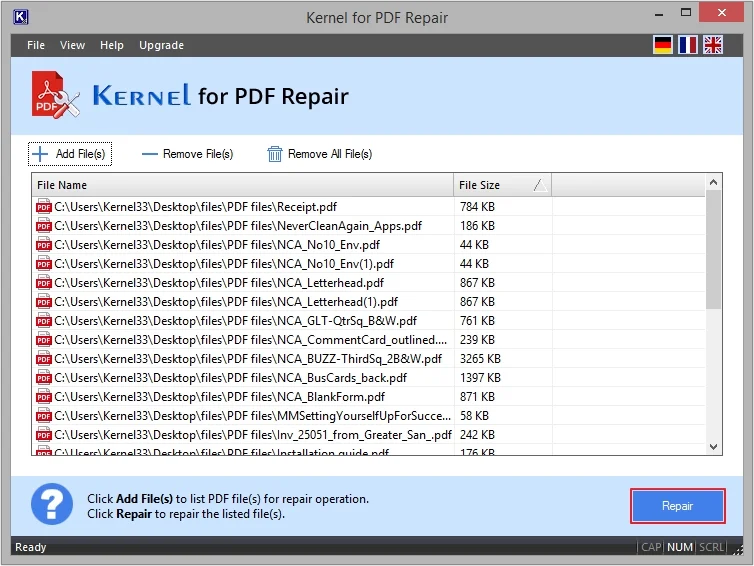The width and height of the screenshot is (754, 566).
Task: Maximize the Kernel for PDF Repair window
Action: tap(686, 13)
